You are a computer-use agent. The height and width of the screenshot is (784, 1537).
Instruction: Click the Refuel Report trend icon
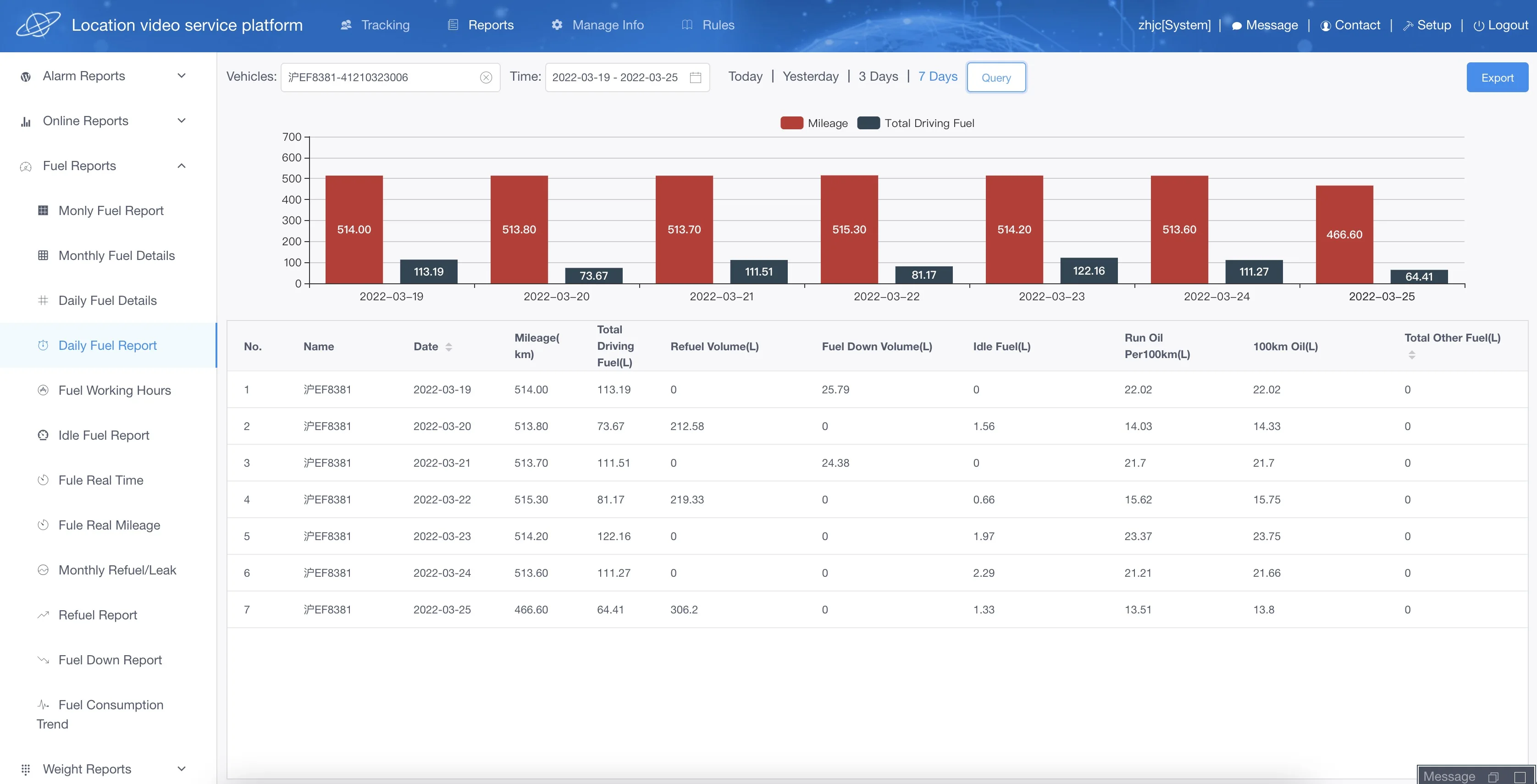point(43,614)
